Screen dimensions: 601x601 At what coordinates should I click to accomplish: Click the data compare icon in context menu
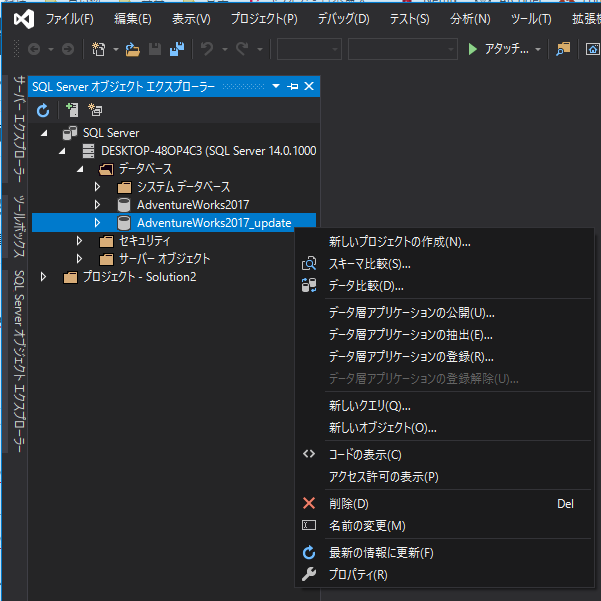tap(309, 286)
